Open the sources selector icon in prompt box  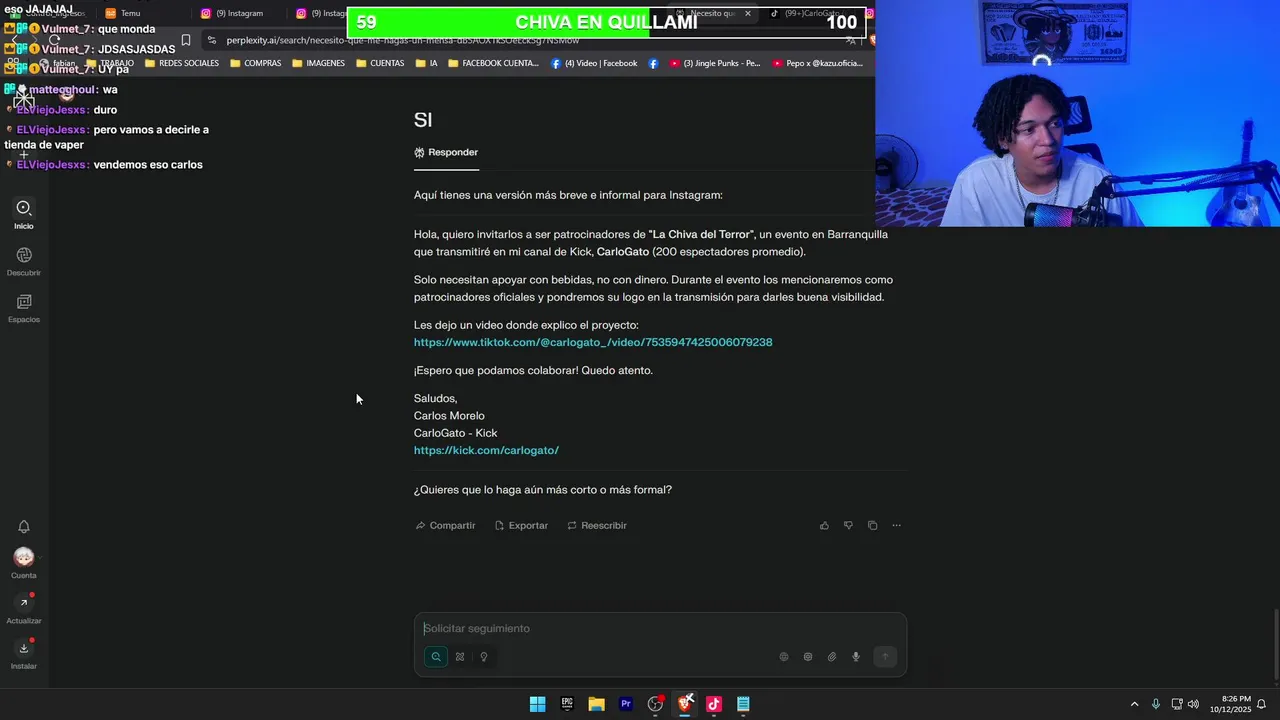tap(808, 657)
